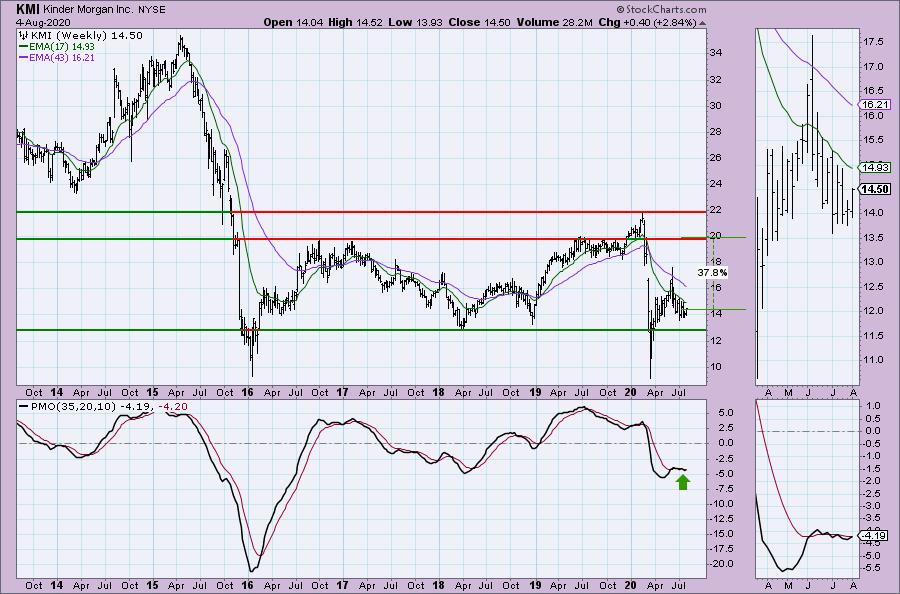Select the Chg +0.40 (+2.84%) readout

point(647,22)
